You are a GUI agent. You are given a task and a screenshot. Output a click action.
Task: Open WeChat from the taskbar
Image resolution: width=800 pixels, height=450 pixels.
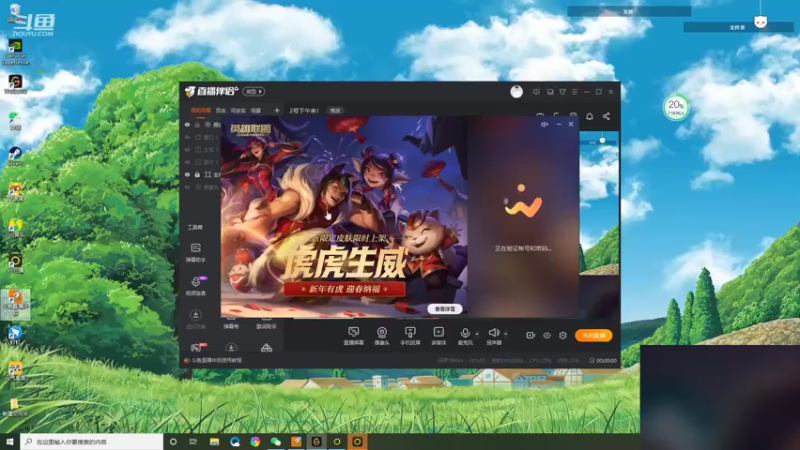click(276, 441)
